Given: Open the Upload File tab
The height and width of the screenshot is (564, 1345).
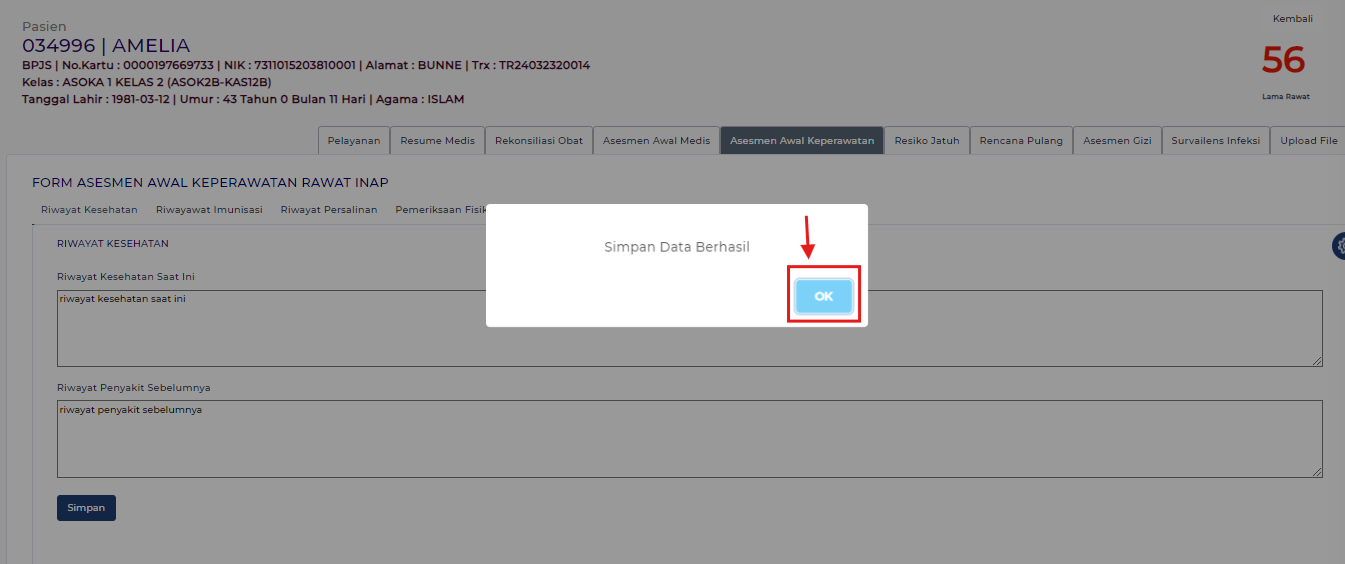Looking at the screenshot, I should point(1308,141).
